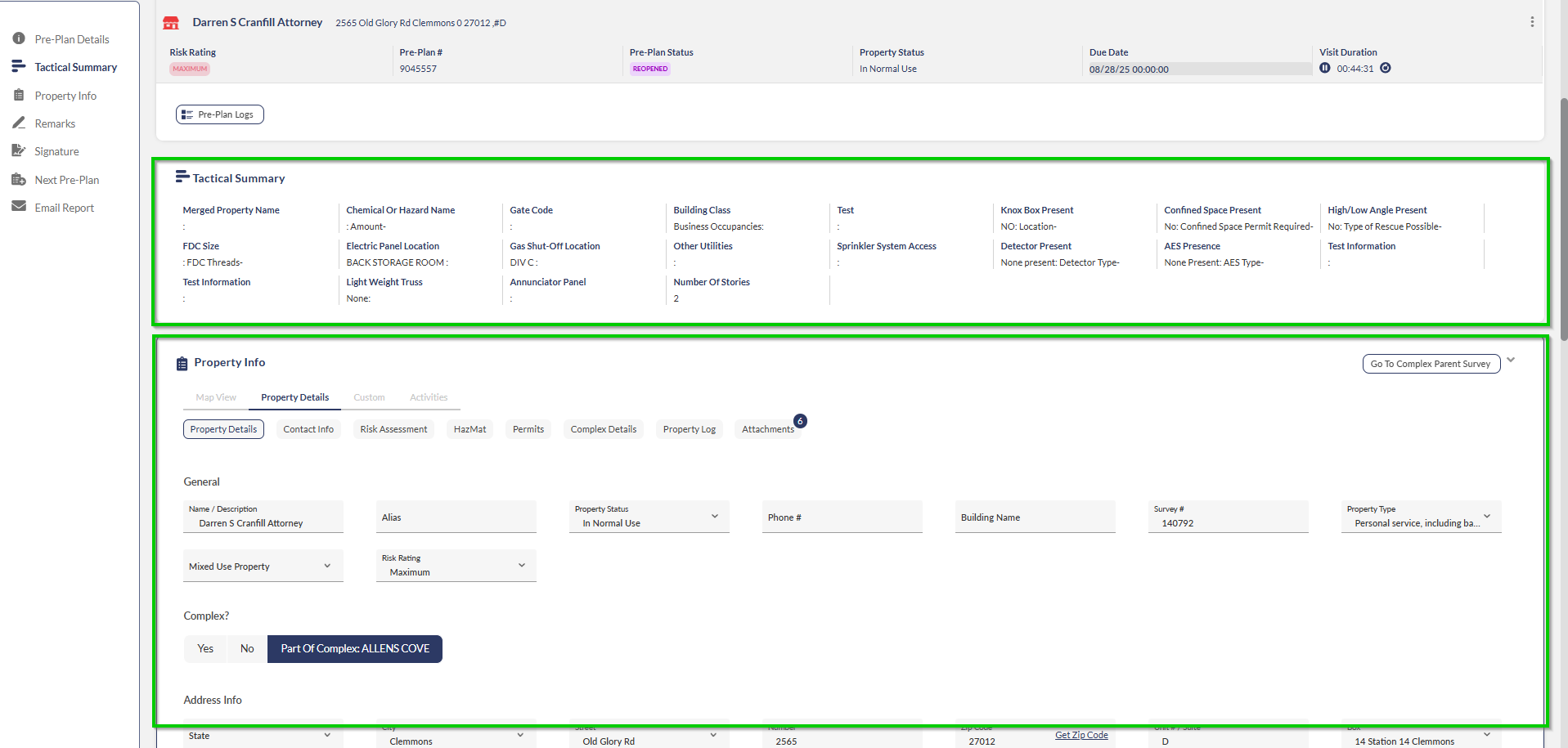Open the three-dot more options menu

pyautogui.click(x=1531, y=22)
